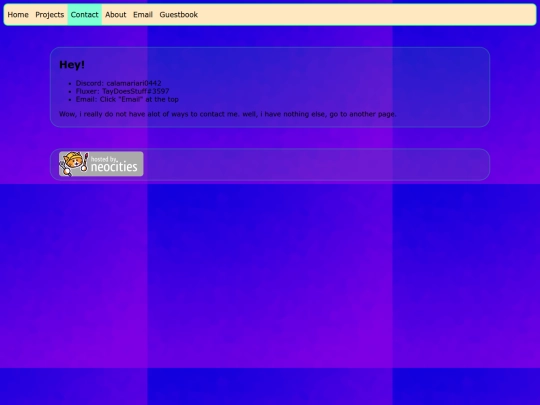The width and height of the screenshot is (540, 405).
Task: Select the highlighted Contact tab
Action: coord(84,15)
